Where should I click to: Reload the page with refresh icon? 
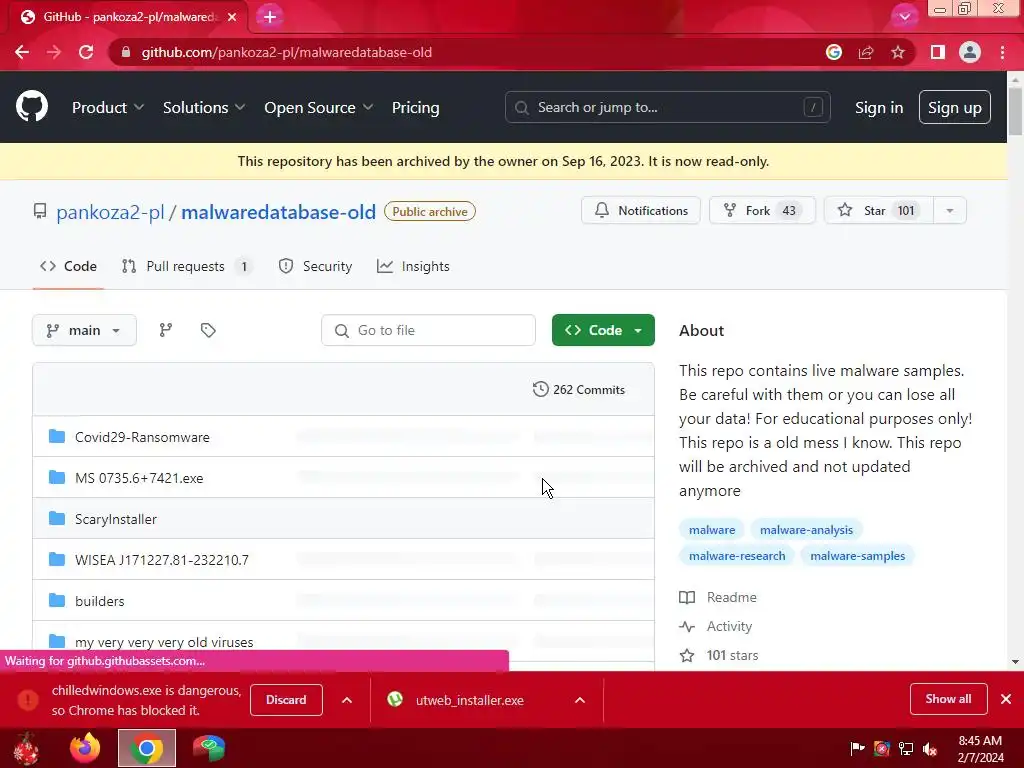[x=86, y=52]
